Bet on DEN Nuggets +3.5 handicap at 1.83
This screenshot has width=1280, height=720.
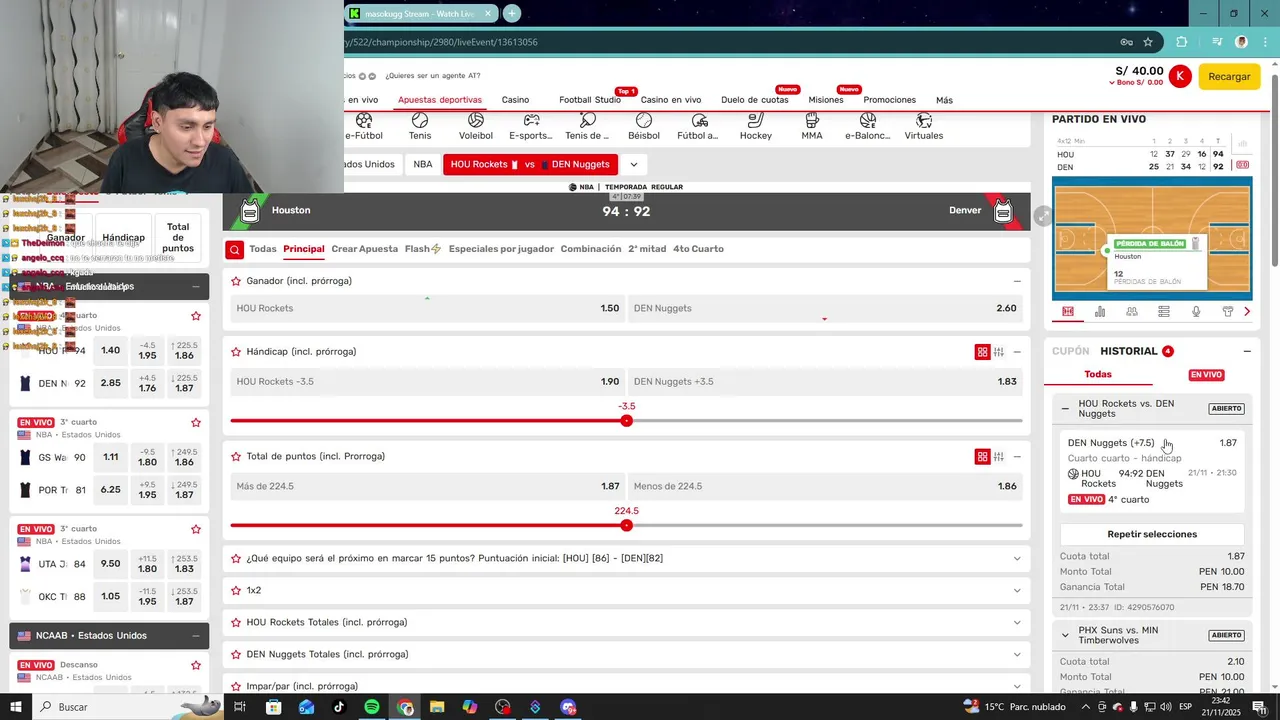click(825, 381)
